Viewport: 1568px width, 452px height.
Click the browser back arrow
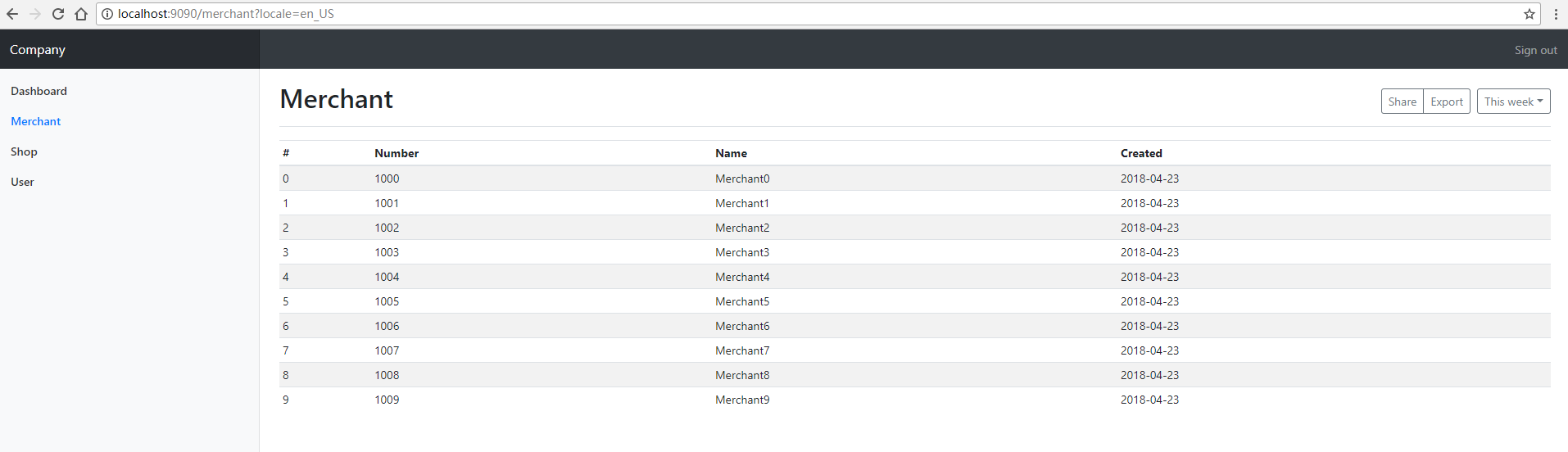[x=12, y=14]
